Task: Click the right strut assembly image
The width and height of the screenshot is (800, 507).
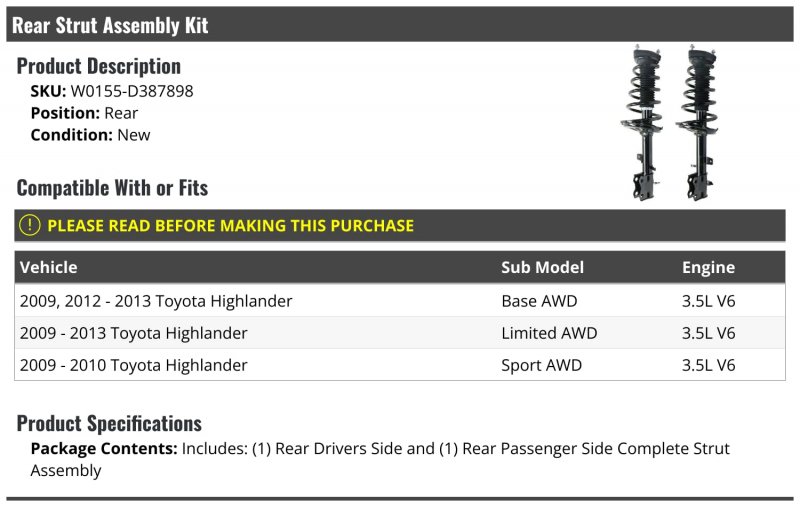Action: click(697, 123)
